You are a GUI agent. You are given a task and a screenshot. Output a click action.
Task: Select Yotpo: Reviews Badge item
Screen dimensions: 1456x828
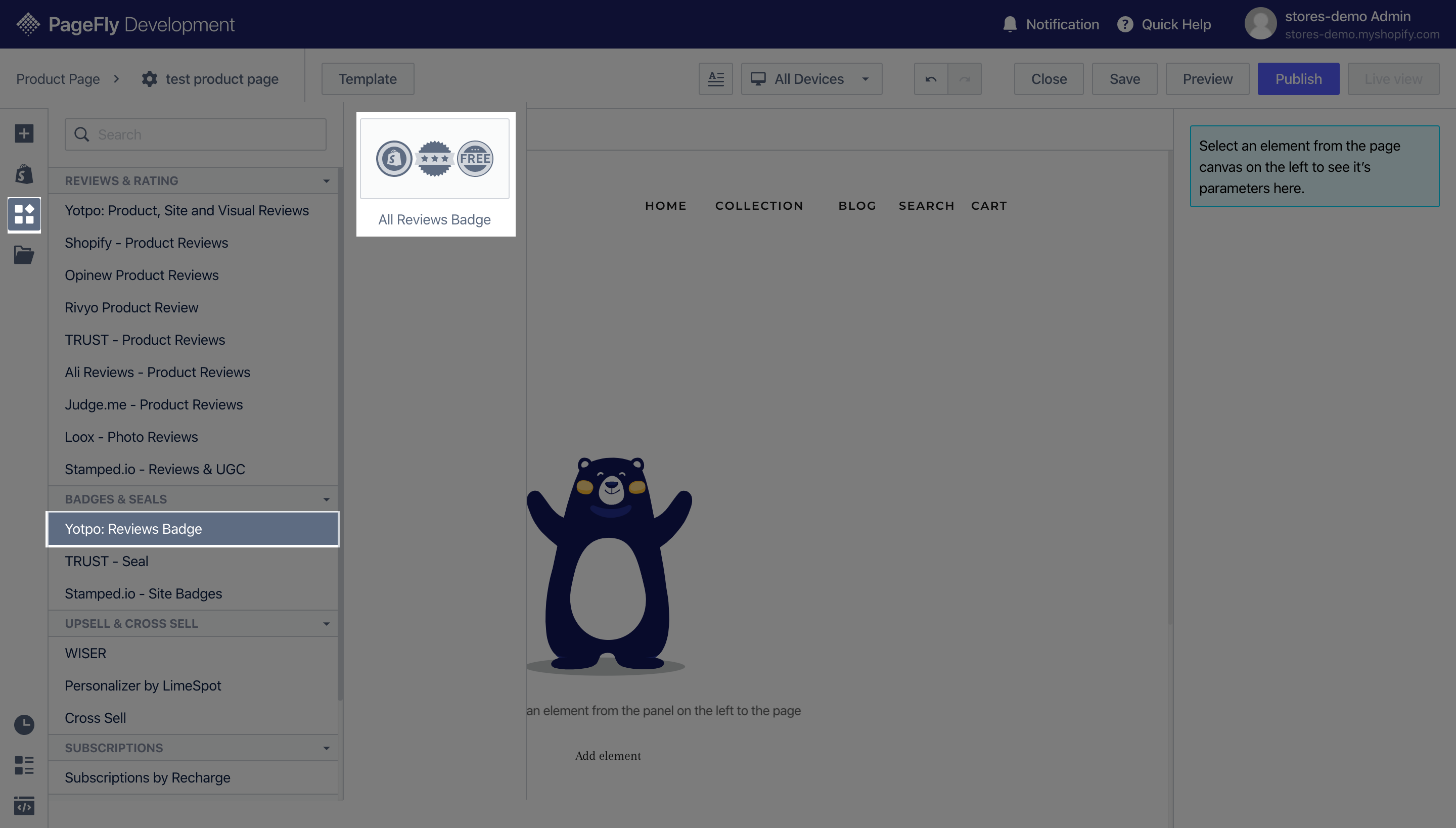(x=193, y=529)
